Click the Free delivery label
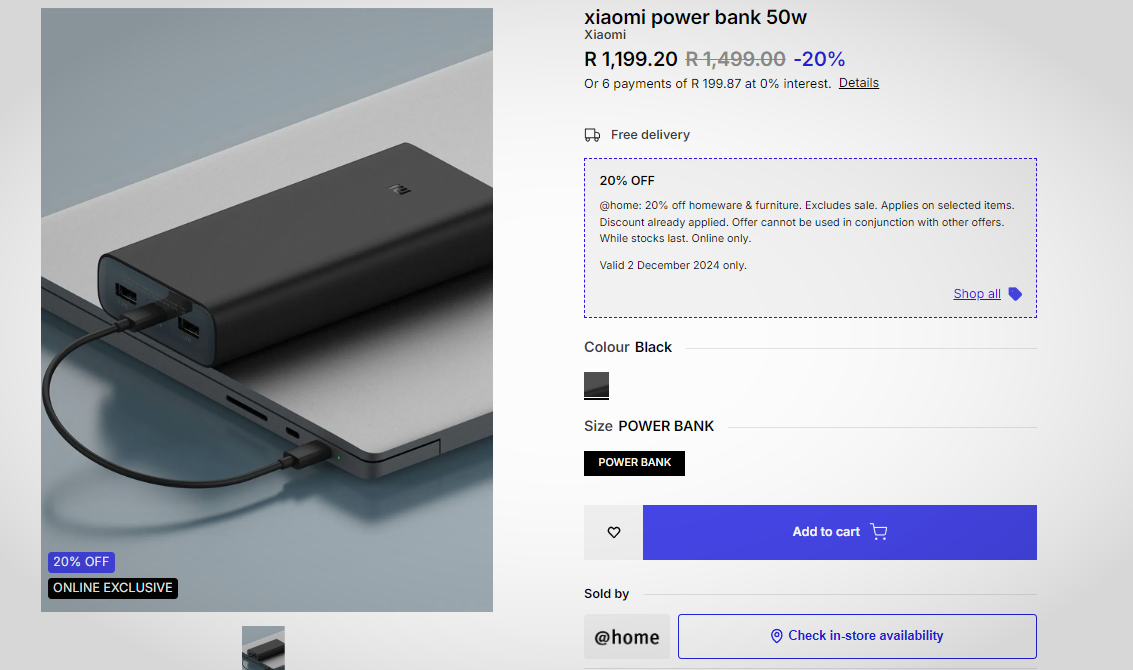This screenshot has width=1133, height=670. [x=650, y=135]
